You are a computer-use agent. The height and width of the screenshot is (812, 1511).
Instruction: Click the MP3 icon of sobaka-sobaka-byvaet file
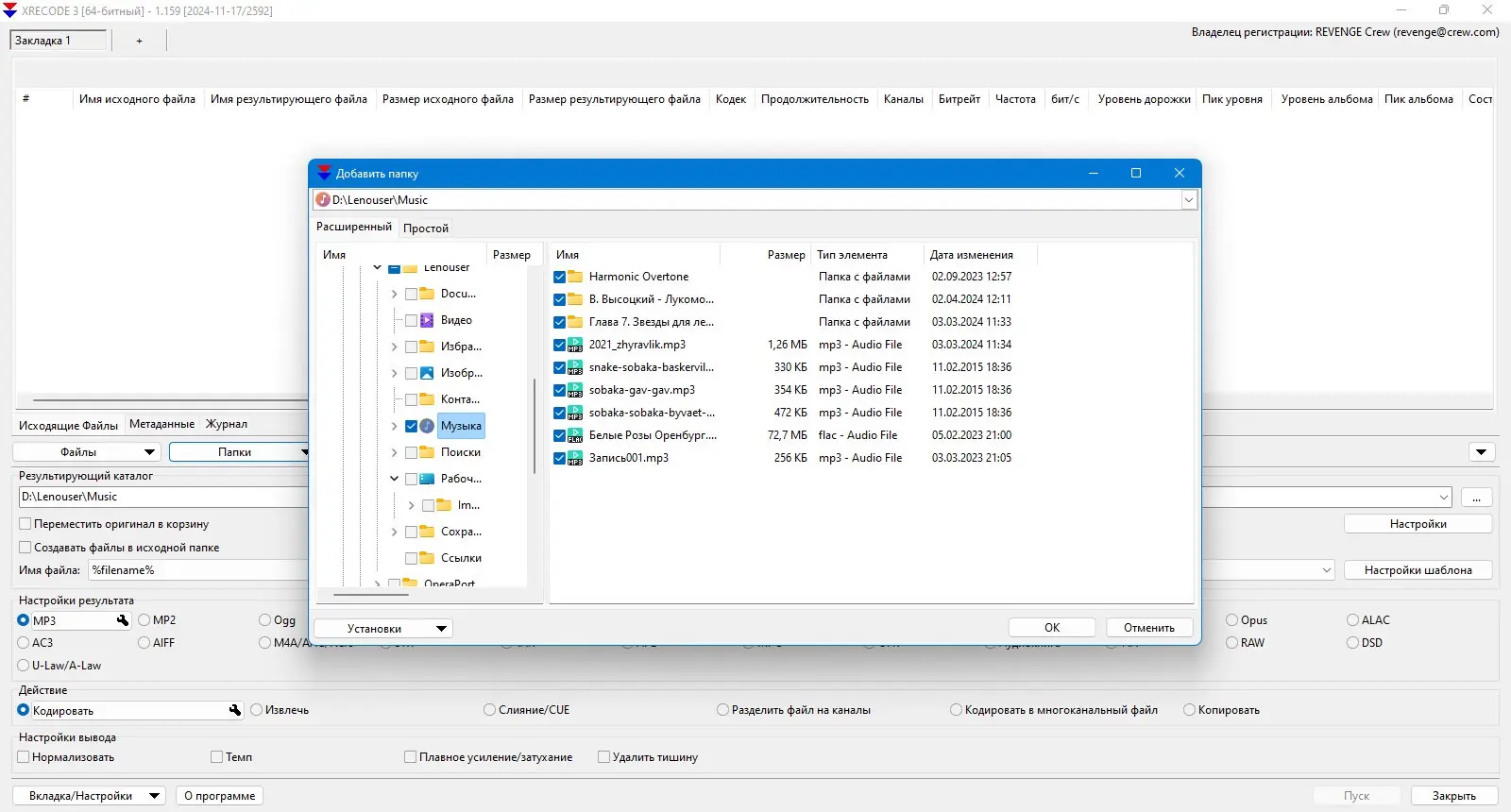point(575,413)
